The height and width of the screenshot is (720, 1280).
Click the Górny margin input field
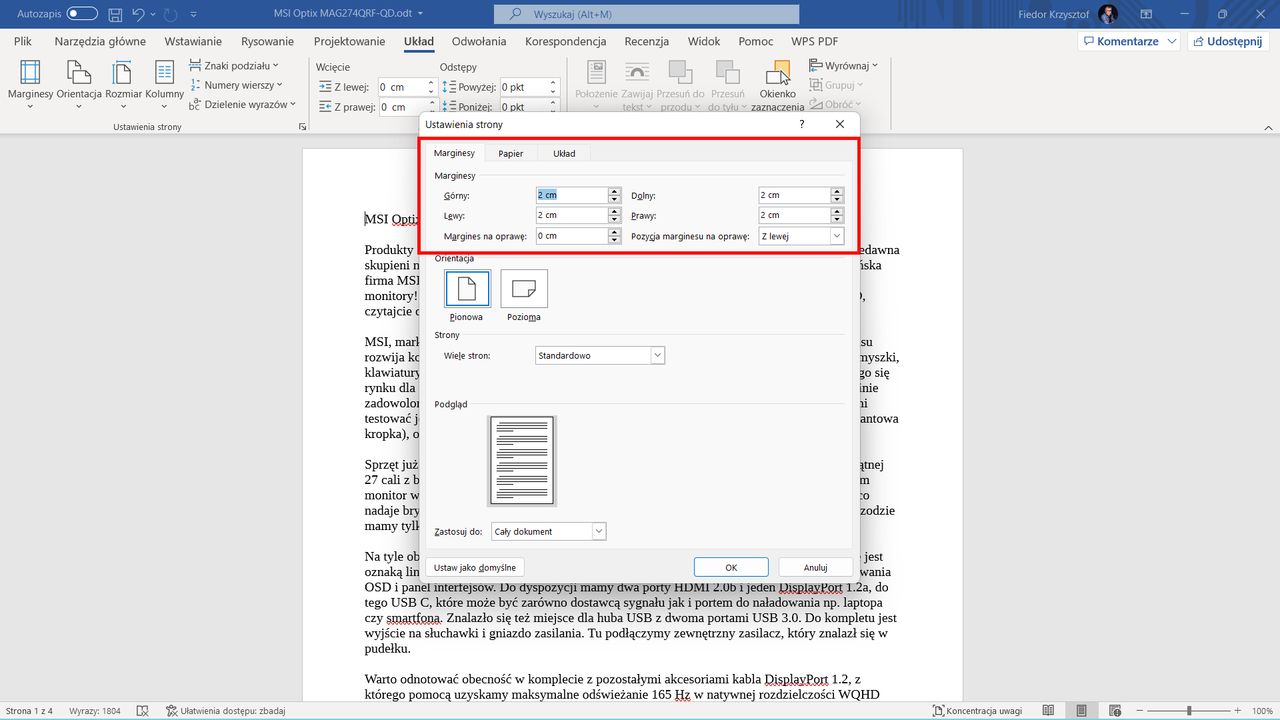572,194
